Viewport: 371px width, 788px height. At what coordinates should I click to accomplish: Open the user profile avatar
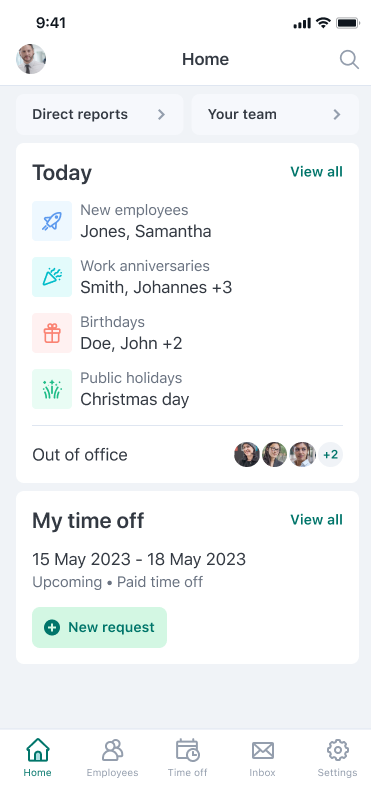(31, 59)
